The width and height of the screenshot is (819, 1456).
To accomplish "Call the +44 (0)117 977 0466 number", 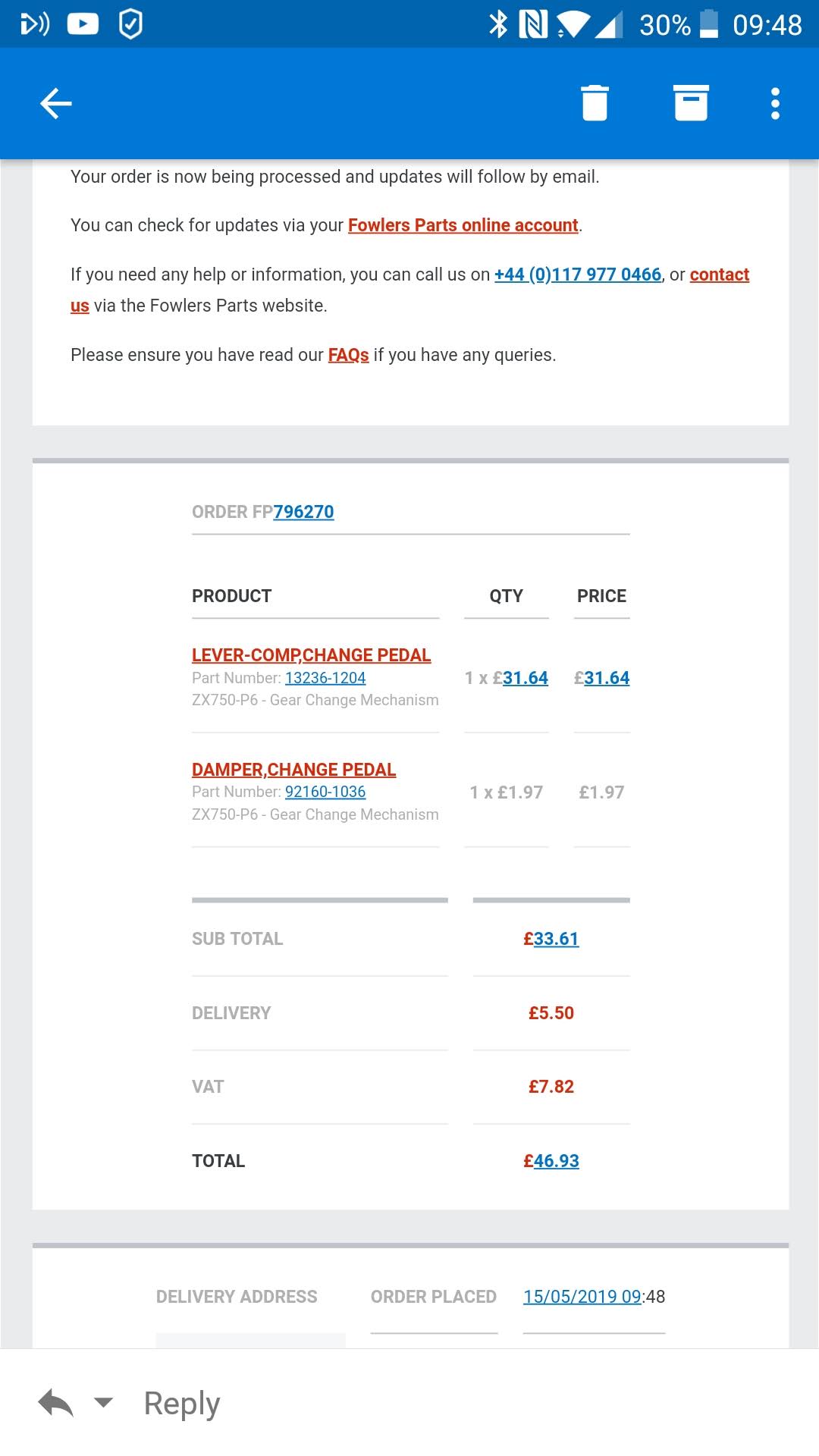I will coord(578,275).
